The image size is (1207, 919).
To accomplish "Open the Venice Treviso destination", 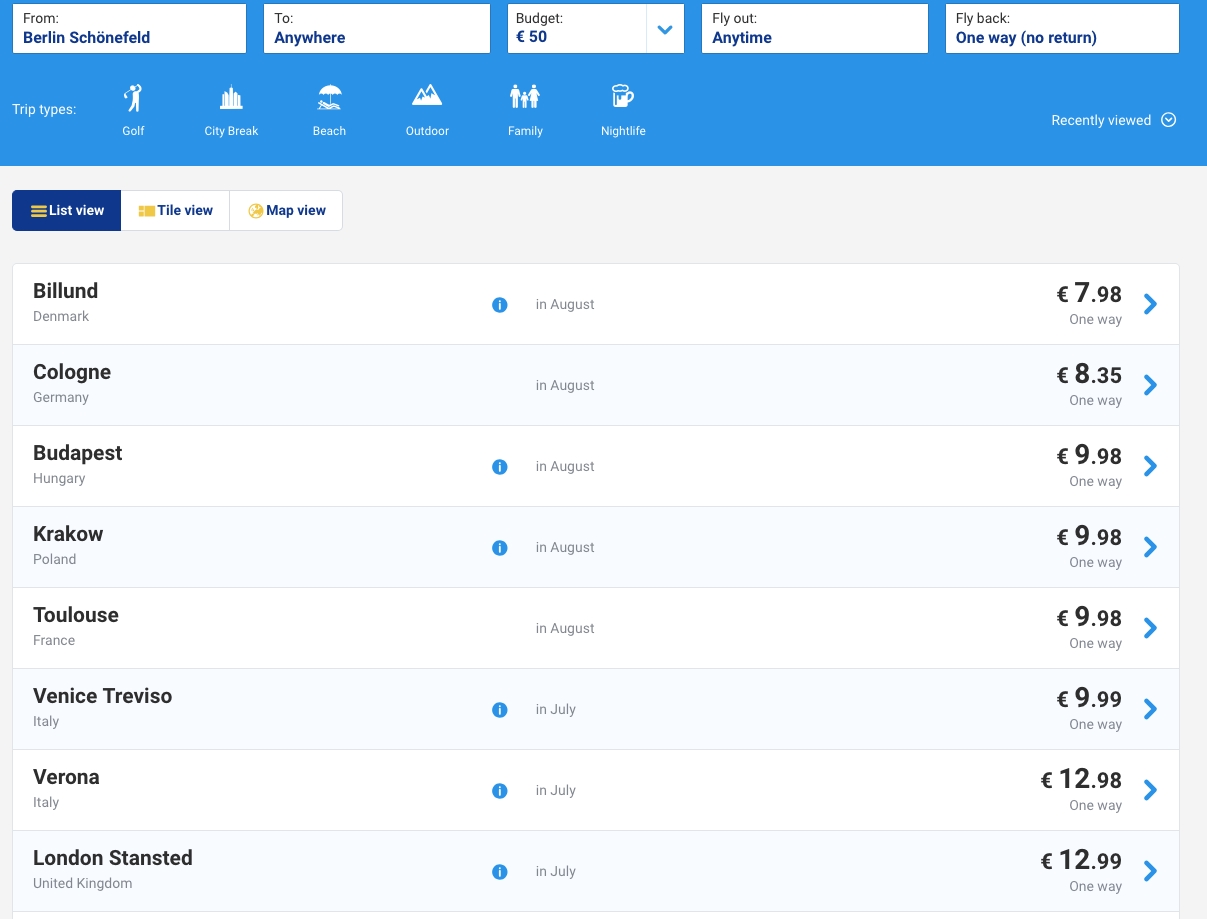I will 102,696.
